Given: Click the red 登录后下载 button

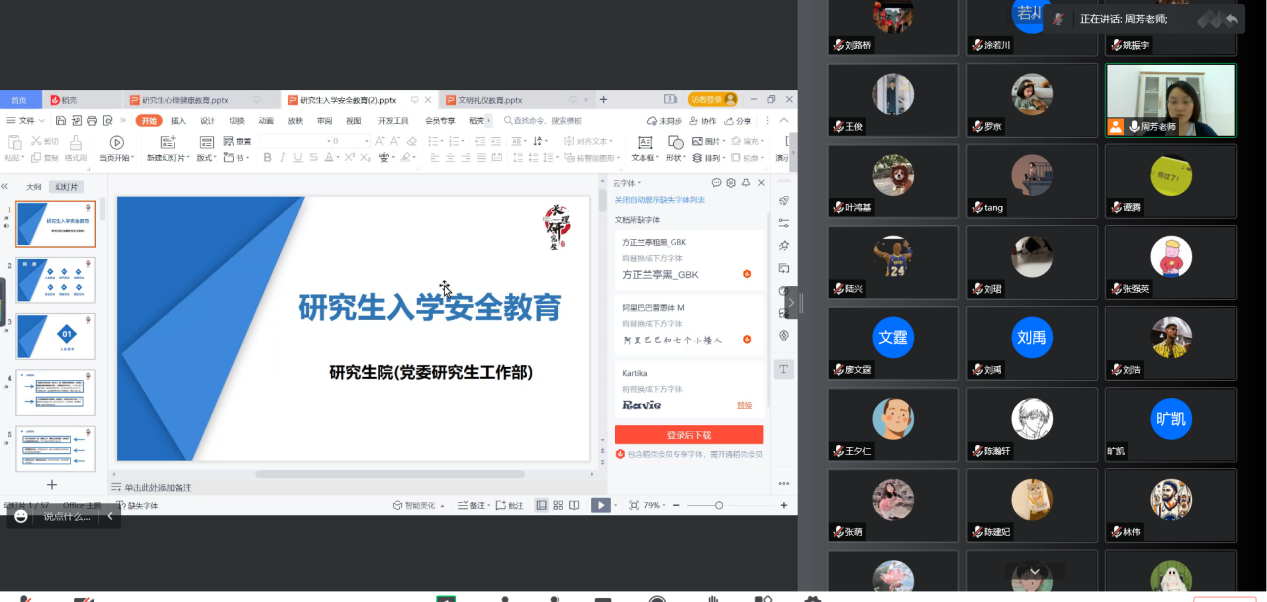Looking at the screenshot, I should pyautogui.click(x=688, y=435).
